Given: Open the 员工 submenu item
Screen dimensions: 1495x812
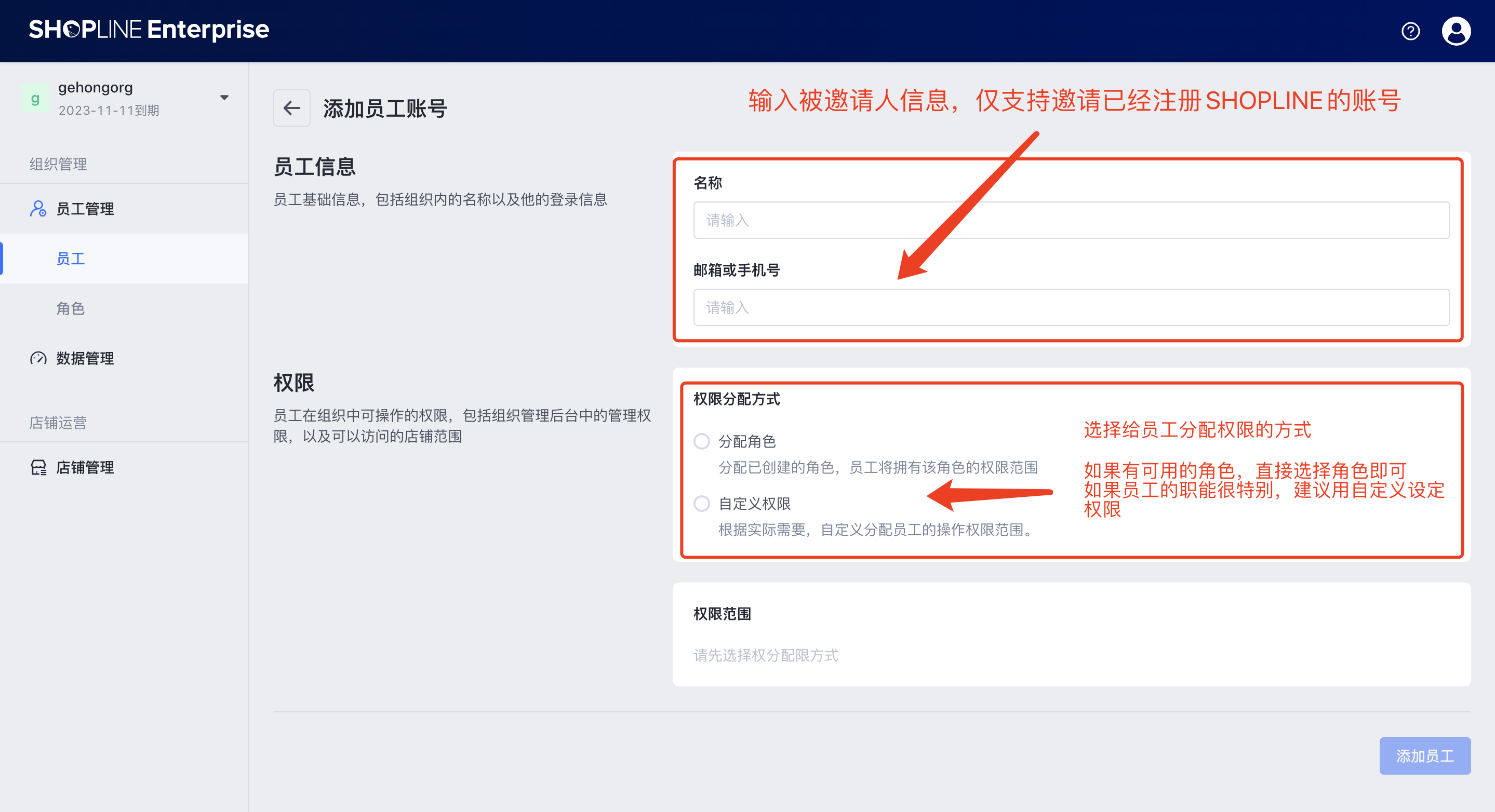Looking at the screenshot, I should click(71, 259).
